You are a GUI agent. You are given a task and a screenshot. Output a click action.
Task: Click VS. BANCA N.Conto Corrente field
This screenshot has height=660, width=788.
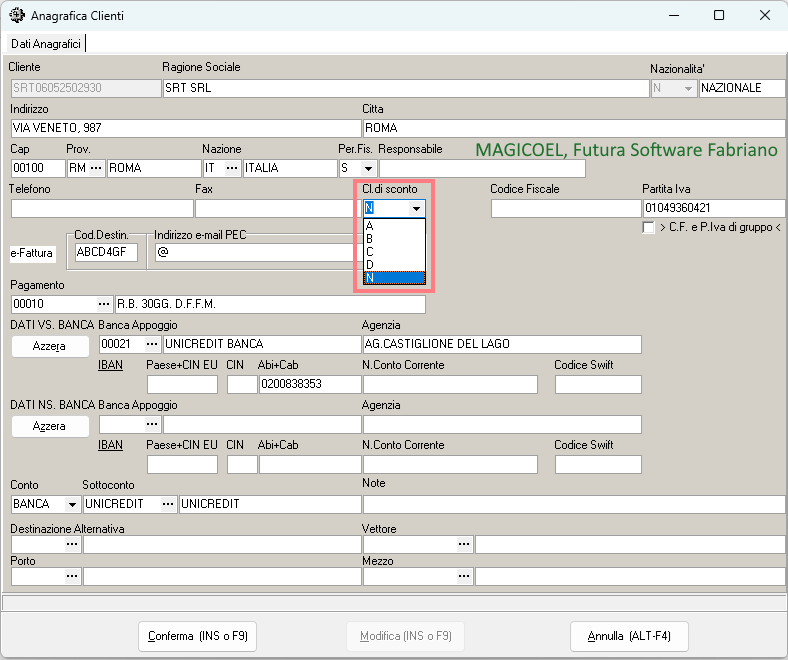pos(450,384)
